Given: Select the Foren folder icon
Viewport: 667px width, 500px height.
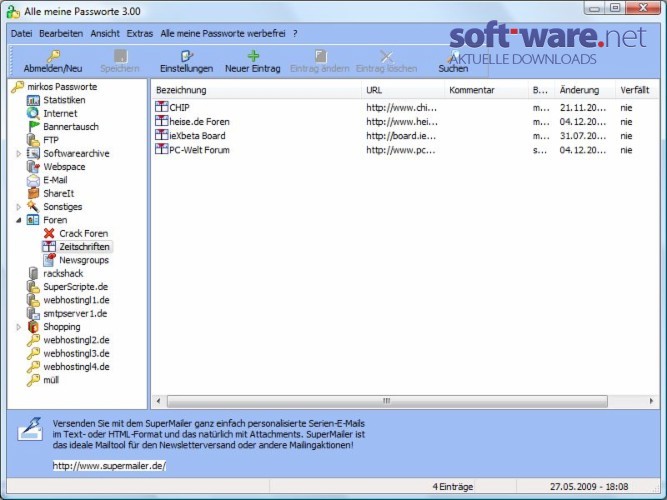Looking at the screenshot, I should pos(33,220).
